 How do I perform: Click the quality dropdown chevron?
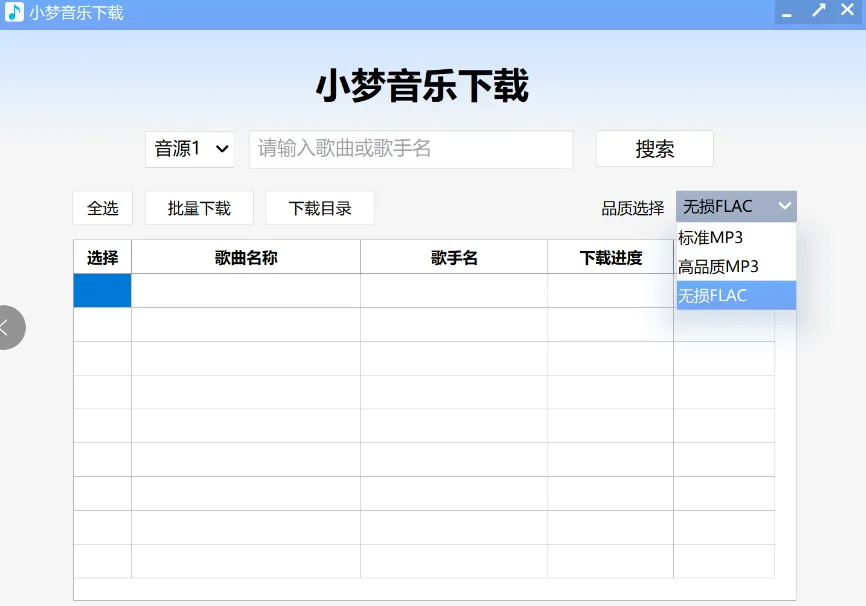coord(785,206)
